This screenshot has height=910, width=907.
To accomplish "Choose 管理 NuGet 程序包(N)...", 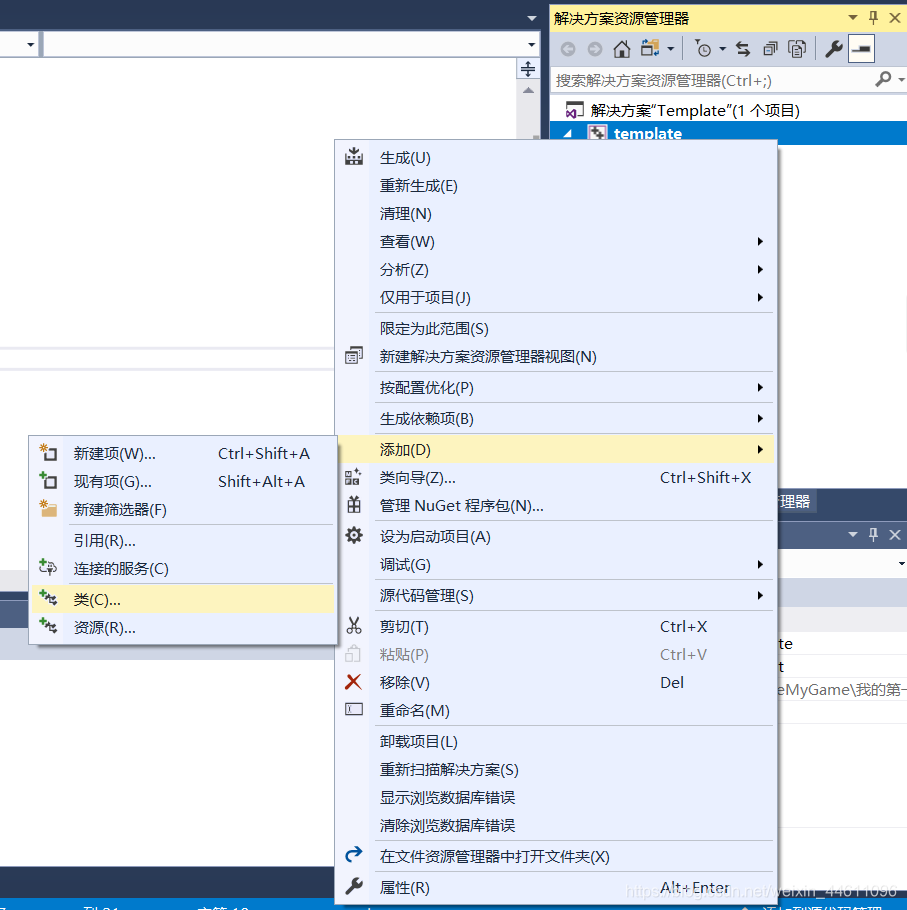I will pyautogui.click(x=555, y=505).
